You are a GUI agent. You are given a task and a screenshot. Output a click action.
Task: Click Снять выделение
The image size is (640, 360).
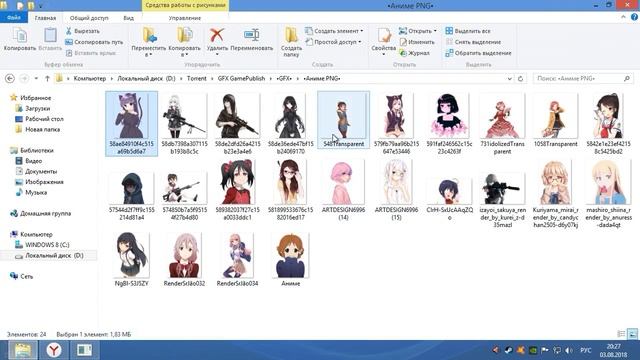click(x=473, y=42)
